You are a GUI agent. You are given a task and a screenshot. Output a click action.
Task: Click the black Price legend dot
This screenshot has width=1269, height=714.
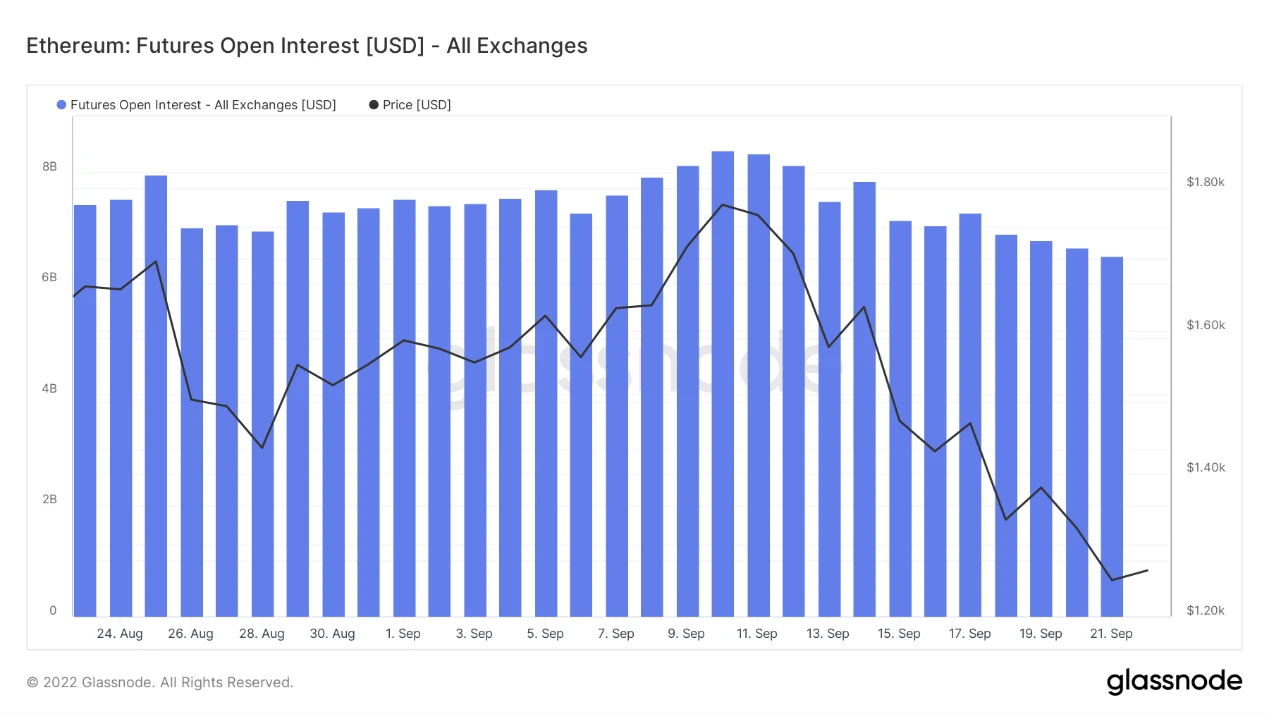tap(374, 105)
